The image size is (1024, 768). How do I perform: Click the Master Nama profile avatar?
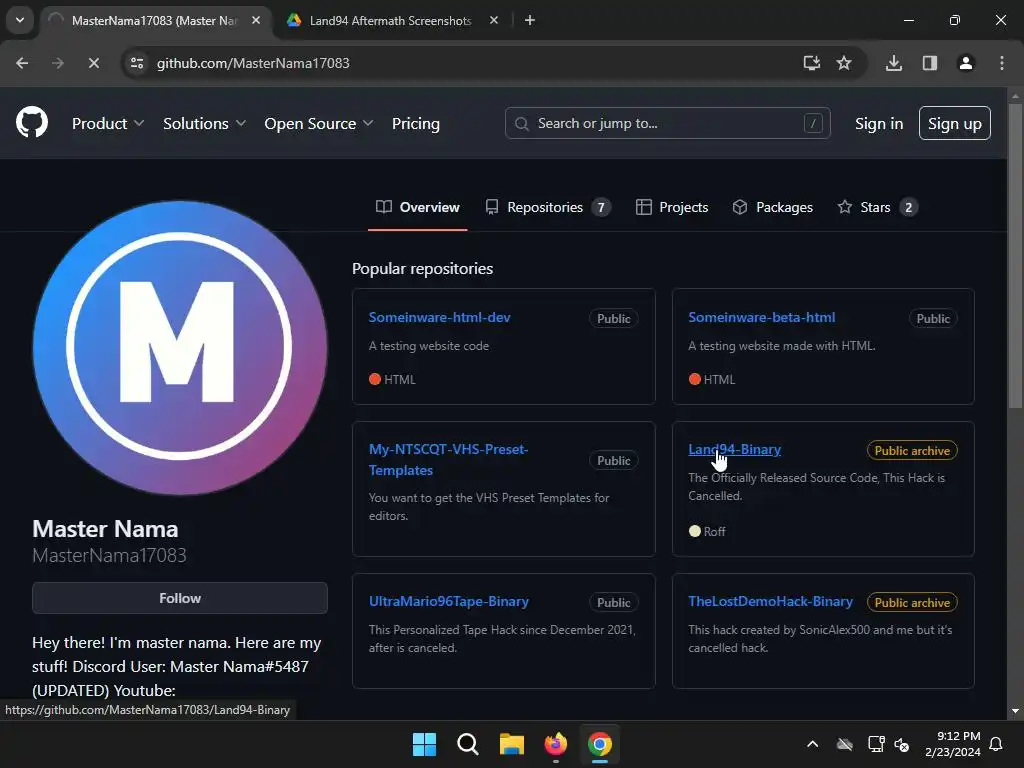point(180,347)
